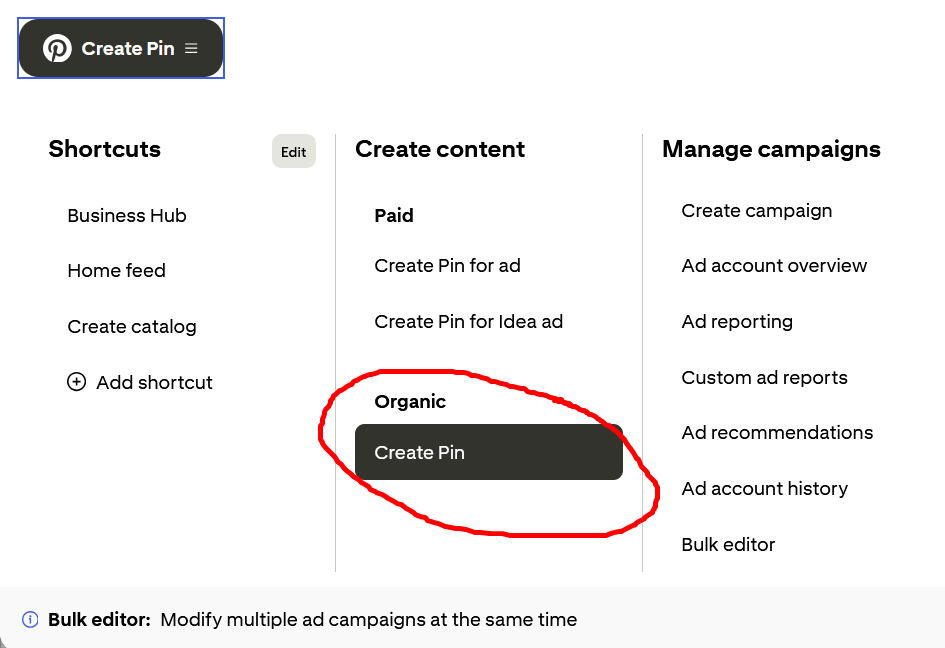Select Bulk editor under Manage campaigns
Image resolution: width=945 pixels, height=648 pixels.
(728, 544)
